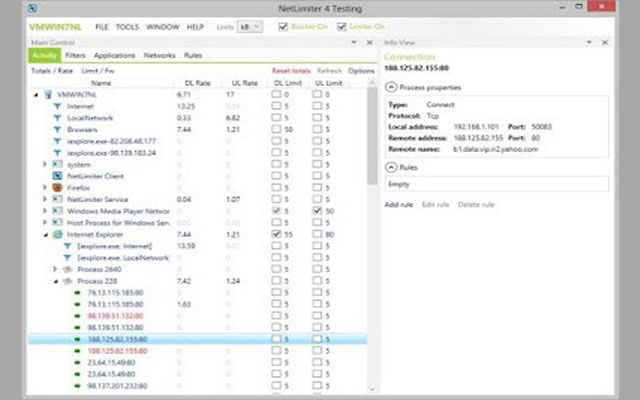
Task: Click the VMWIN7NL computer icon
Action: coord(47,93)
